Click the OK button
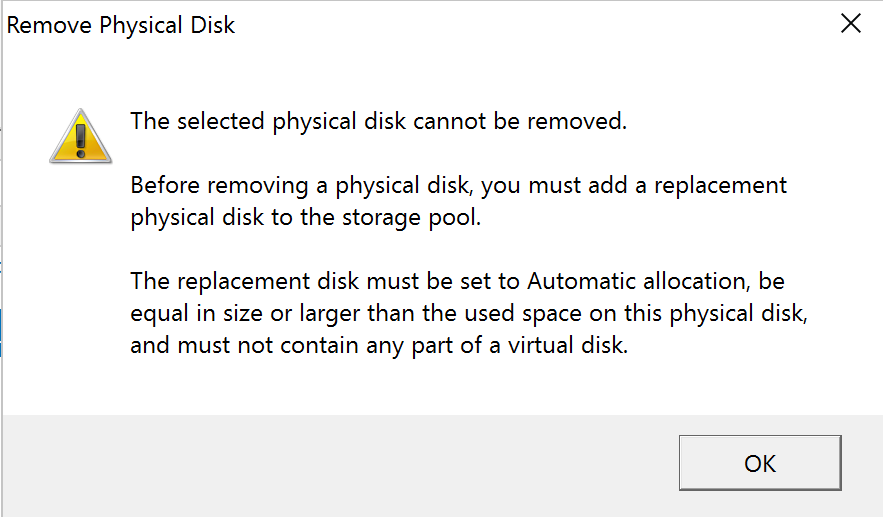The width and height of the screenshot is (883, 517). tap(760, 463)
